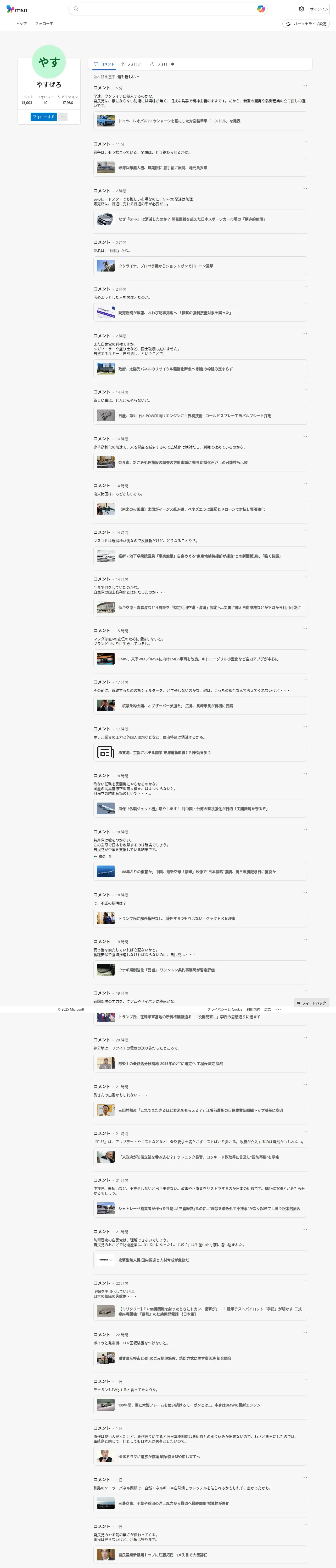Open パーソナライズ設定
Screen dimensions: 336x1568
(306, 24)
